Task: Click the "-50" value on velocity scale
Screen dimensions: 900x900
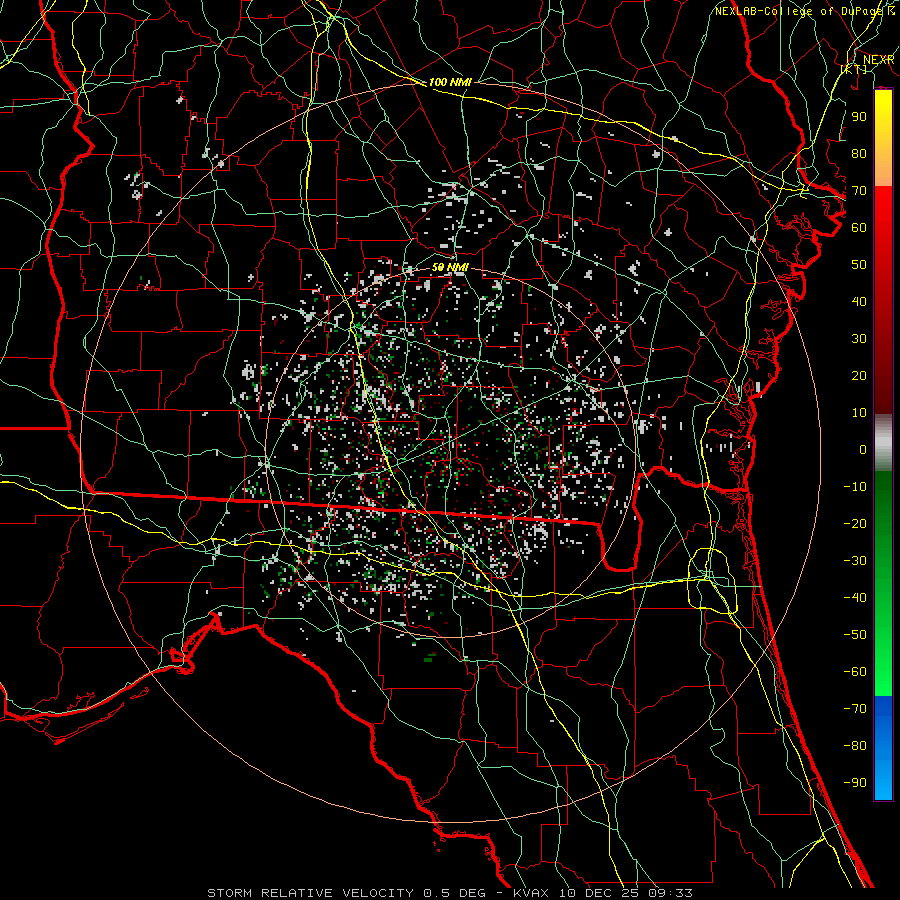Action: [855, 634]
